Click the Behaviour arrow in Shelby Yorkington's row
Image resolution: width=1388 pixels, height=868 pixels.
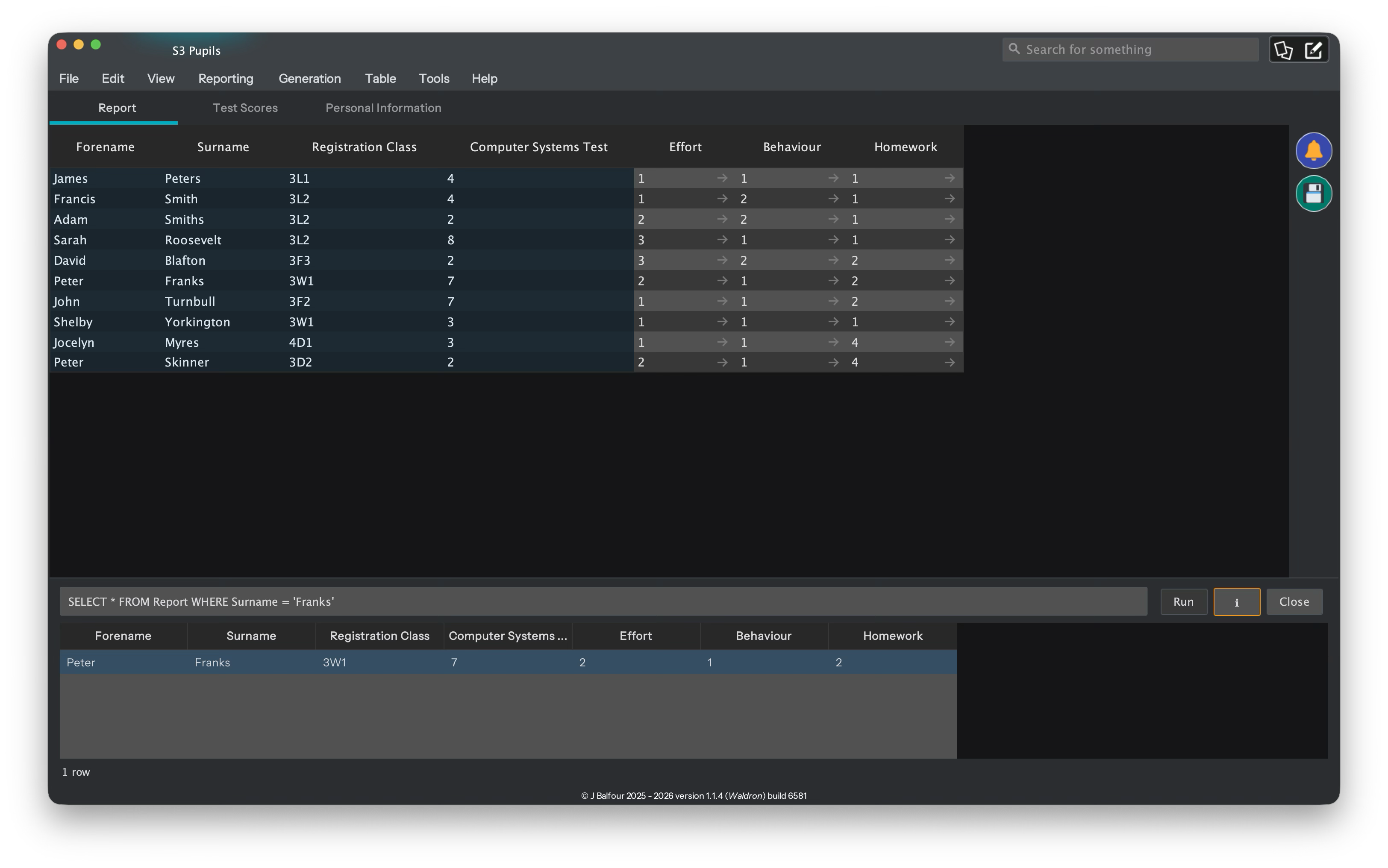pyautogui.click(x=833, y=322)
